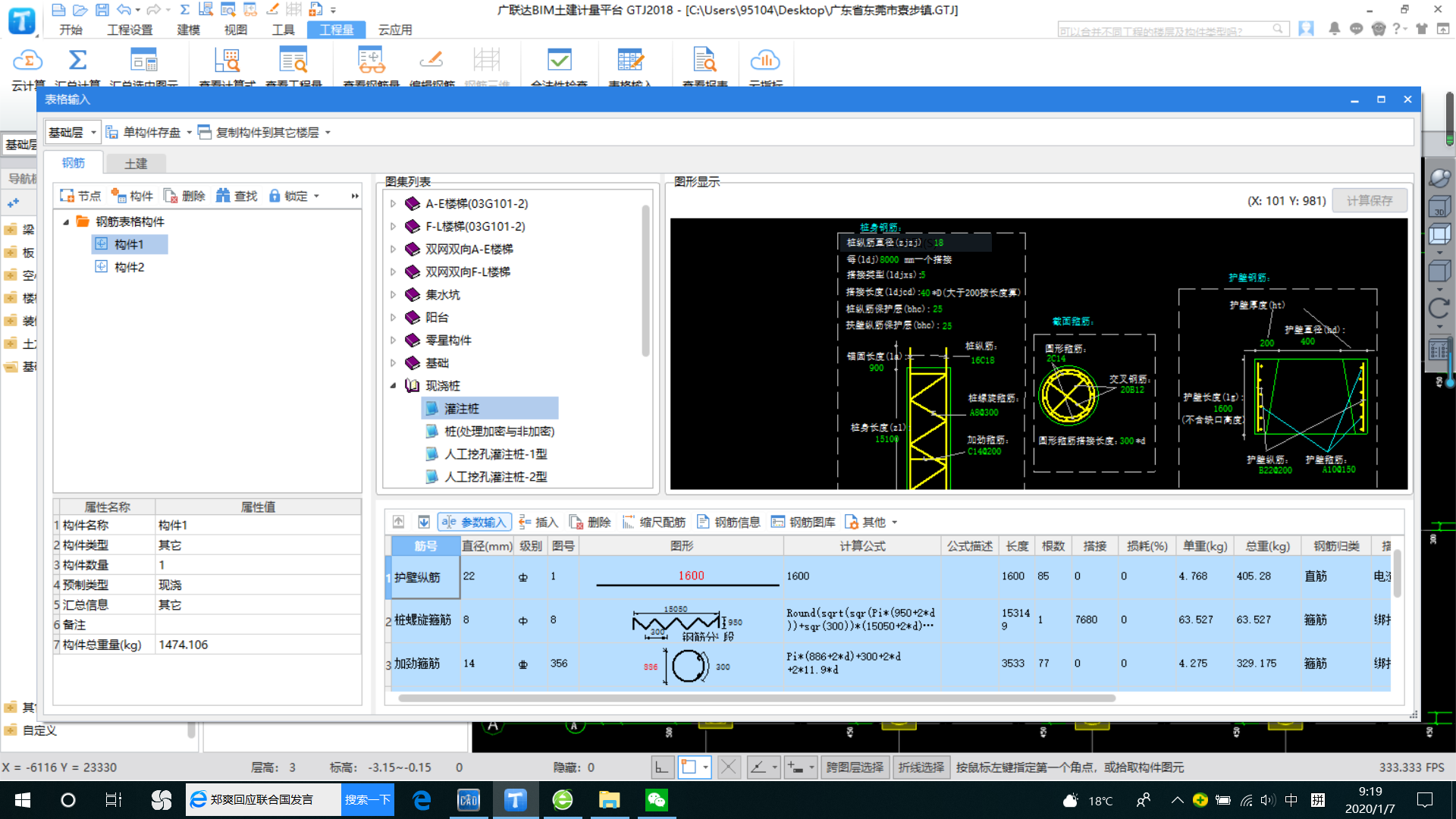This screenshot has width=1456, height=819.
Task: Open 锁定 dropdown in component toolbar
Action: pyautogui.click(x=316, y=196)
